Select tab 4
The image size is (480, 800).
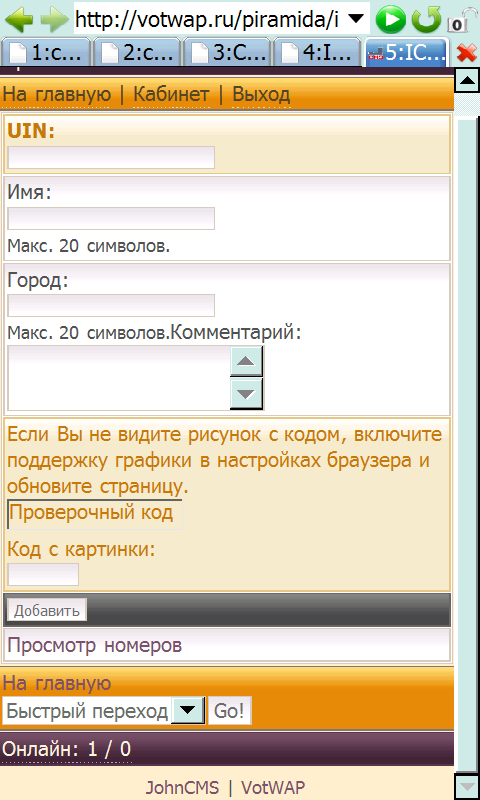coord(317,52)
